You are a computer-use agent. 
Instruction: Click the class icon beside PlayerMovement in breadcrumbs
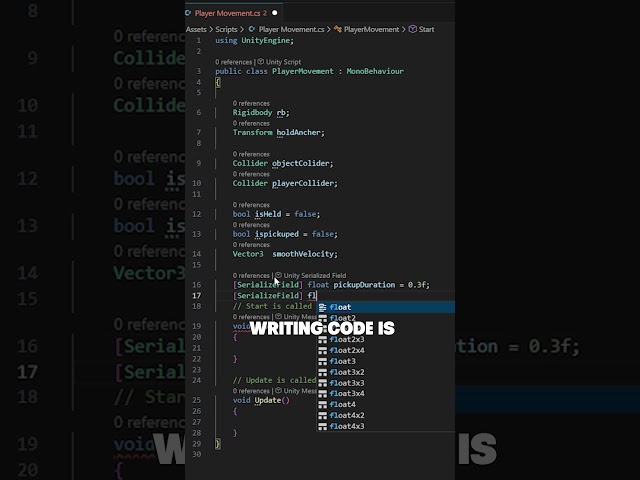point(337,30)
